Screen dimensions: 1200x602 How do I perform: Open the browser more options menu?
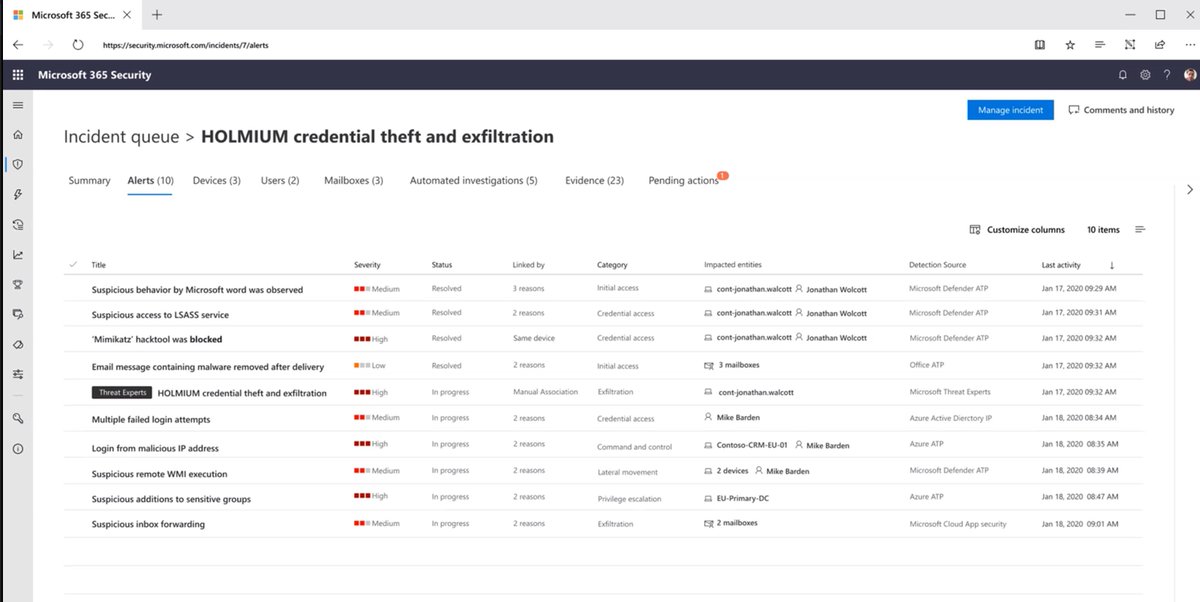(1188, 45)
